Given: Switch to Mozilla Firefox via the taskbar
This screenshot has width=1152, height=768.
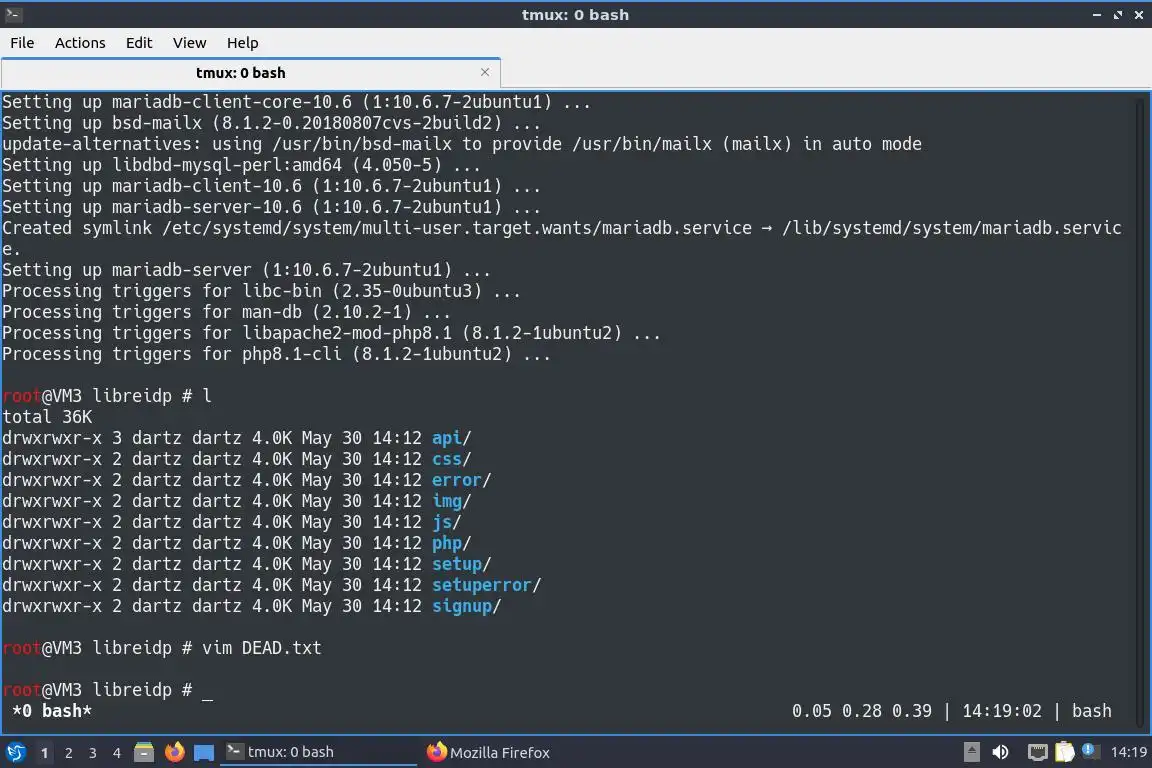Looking at the screenshot, I should point(489,753).
